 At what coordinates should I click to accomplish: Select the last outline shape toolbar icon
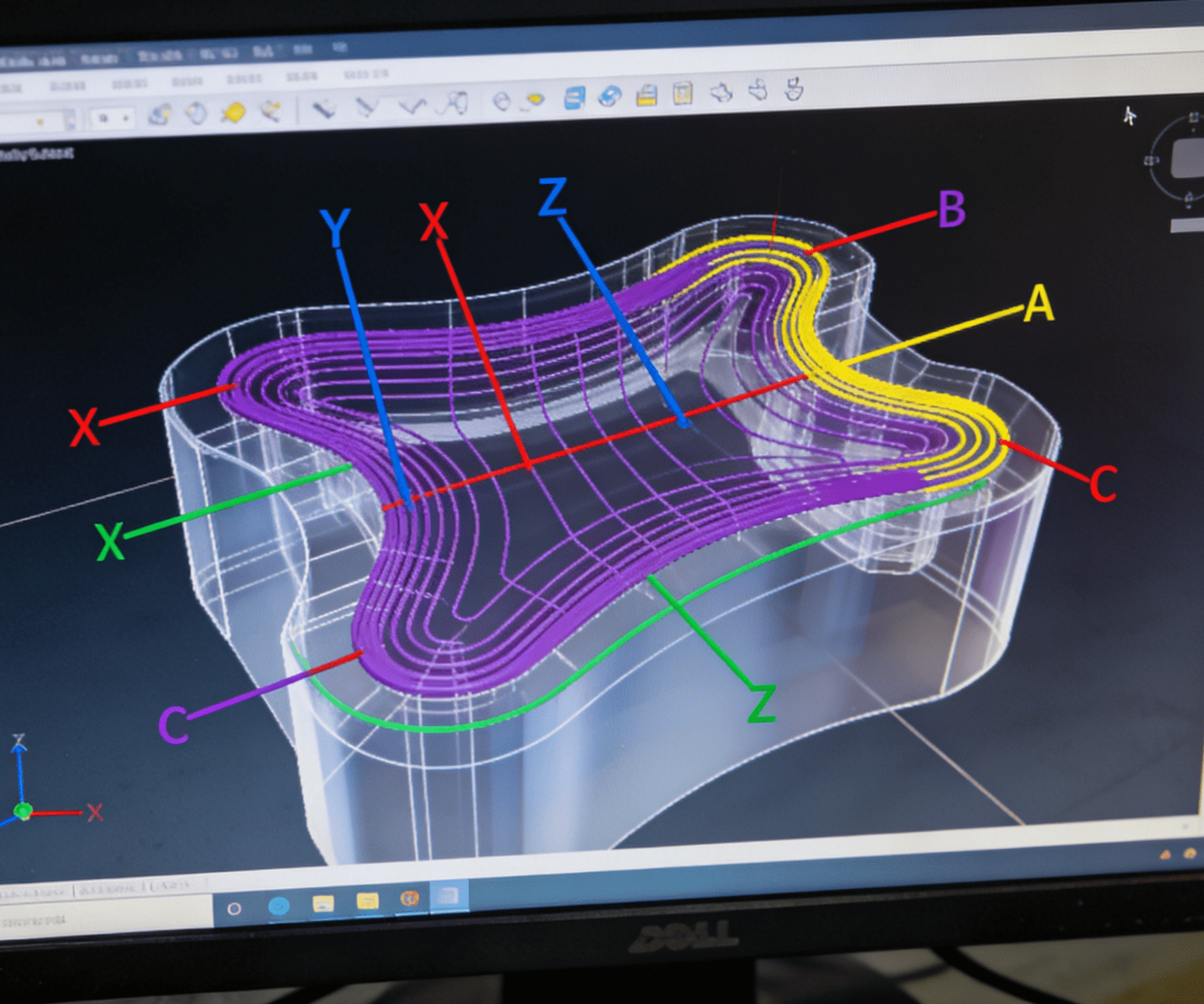794,88
